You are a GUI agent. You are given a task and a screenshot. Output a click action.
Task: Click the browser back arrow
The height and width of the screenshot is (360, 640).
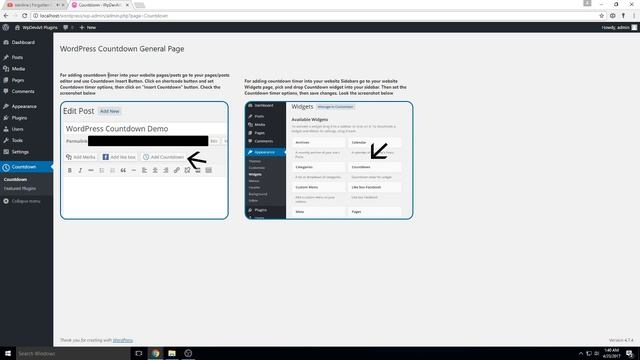6,16
